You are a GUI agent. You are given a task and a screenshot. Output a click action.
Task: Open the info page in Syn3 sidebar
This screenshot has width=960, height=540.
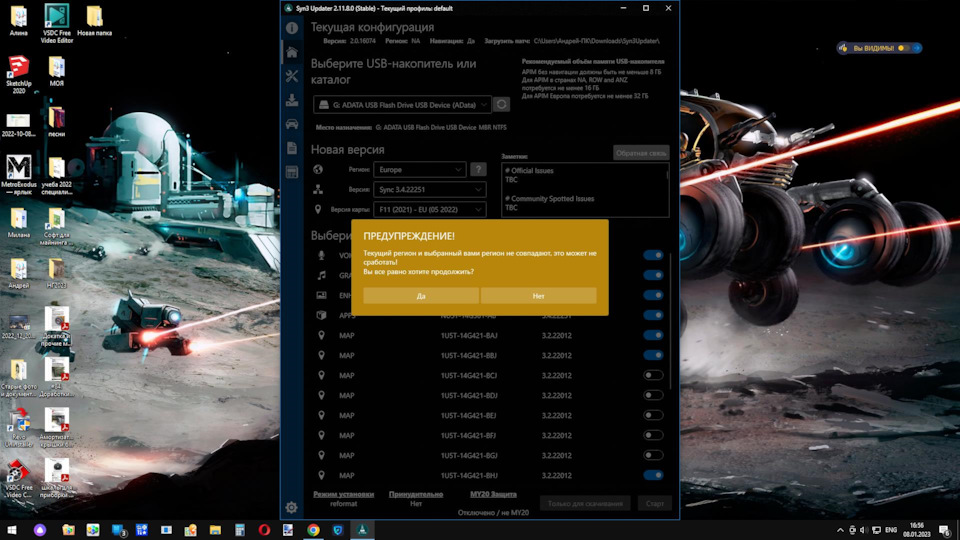(292, 28)
